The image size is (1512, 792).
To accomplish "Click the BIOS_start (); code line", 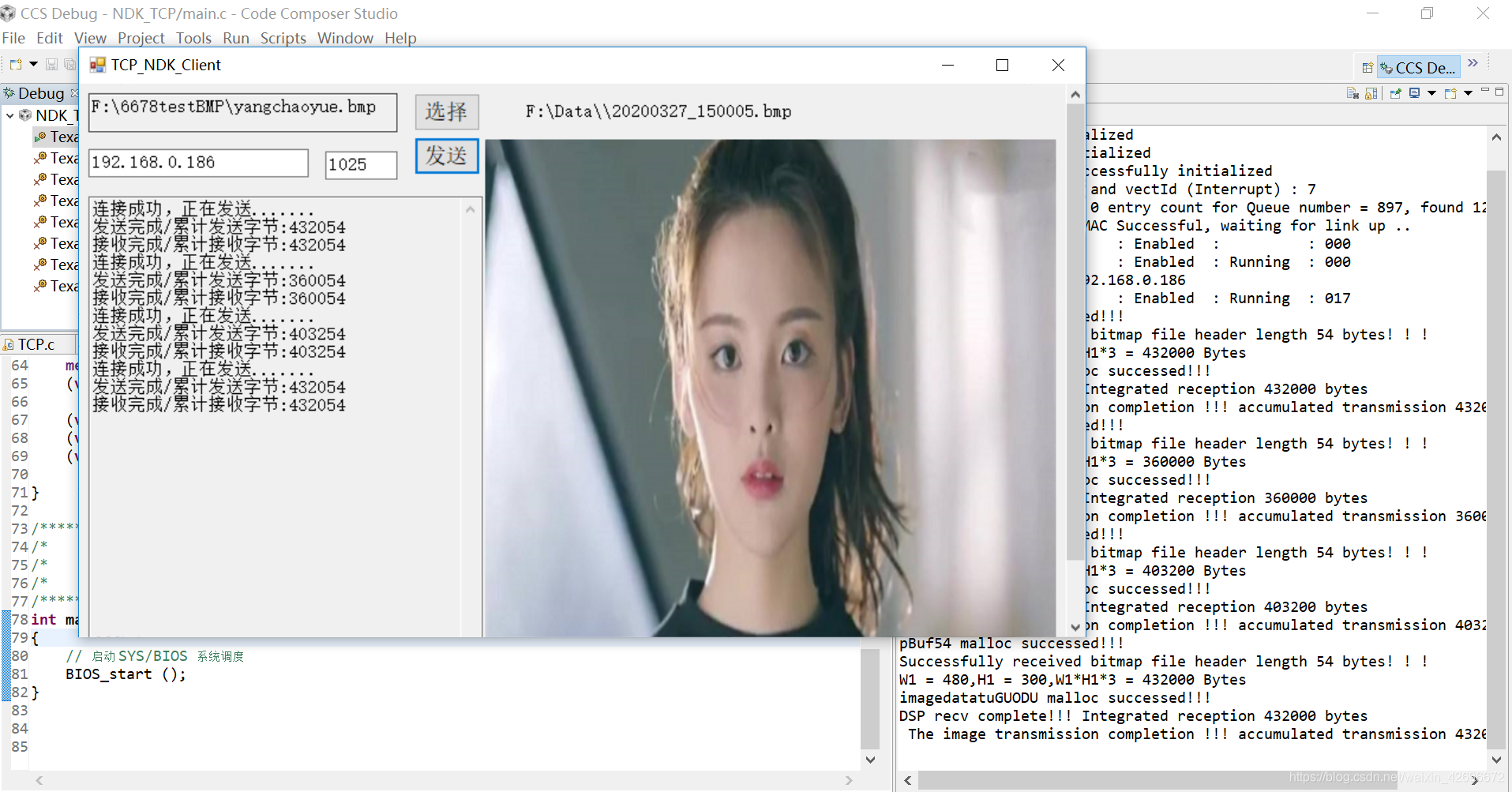I will tap(126, 674).
